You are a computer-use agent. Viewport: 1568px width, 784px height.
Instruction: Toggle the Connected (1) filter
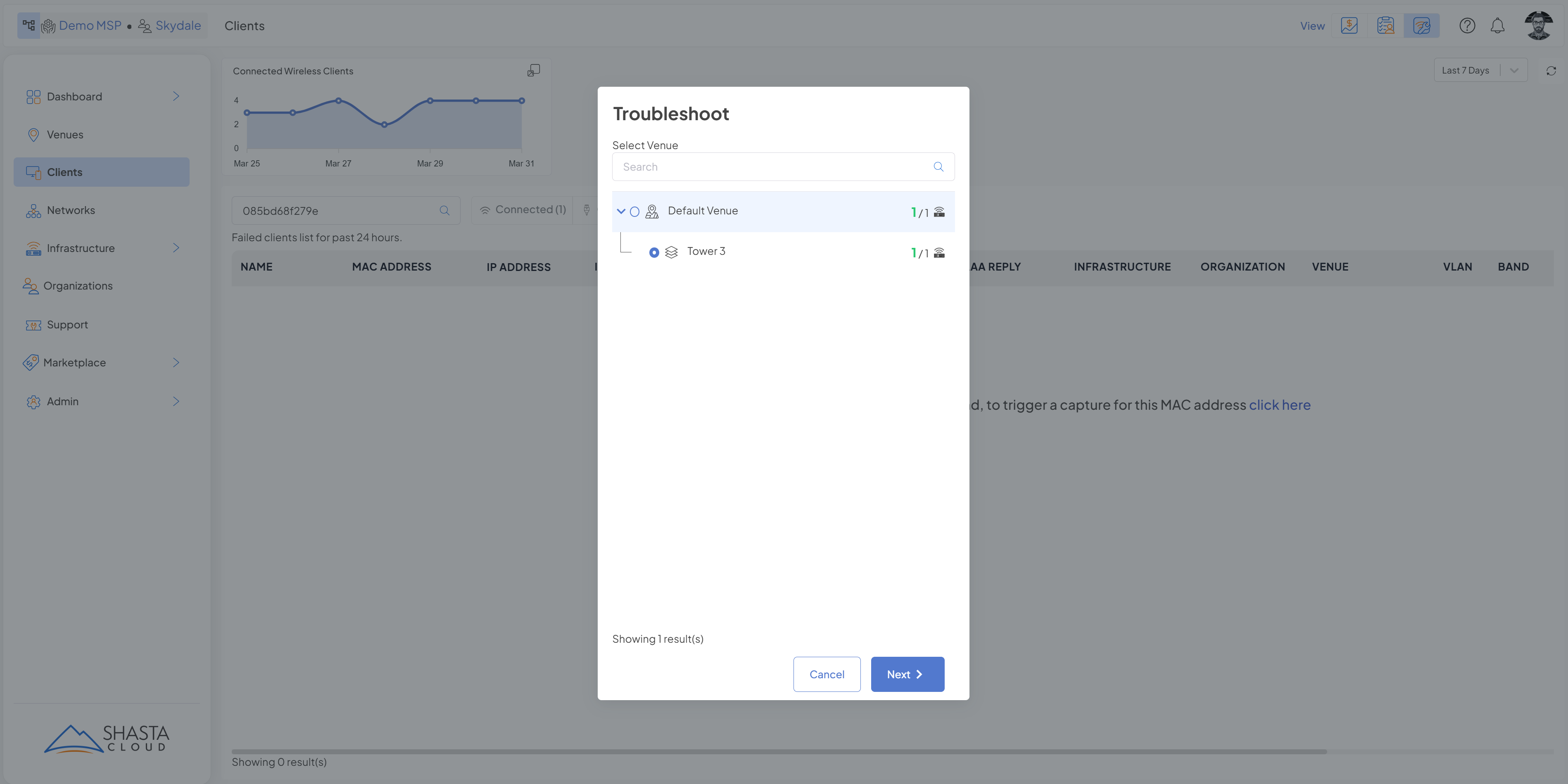[x=523, y=210]
